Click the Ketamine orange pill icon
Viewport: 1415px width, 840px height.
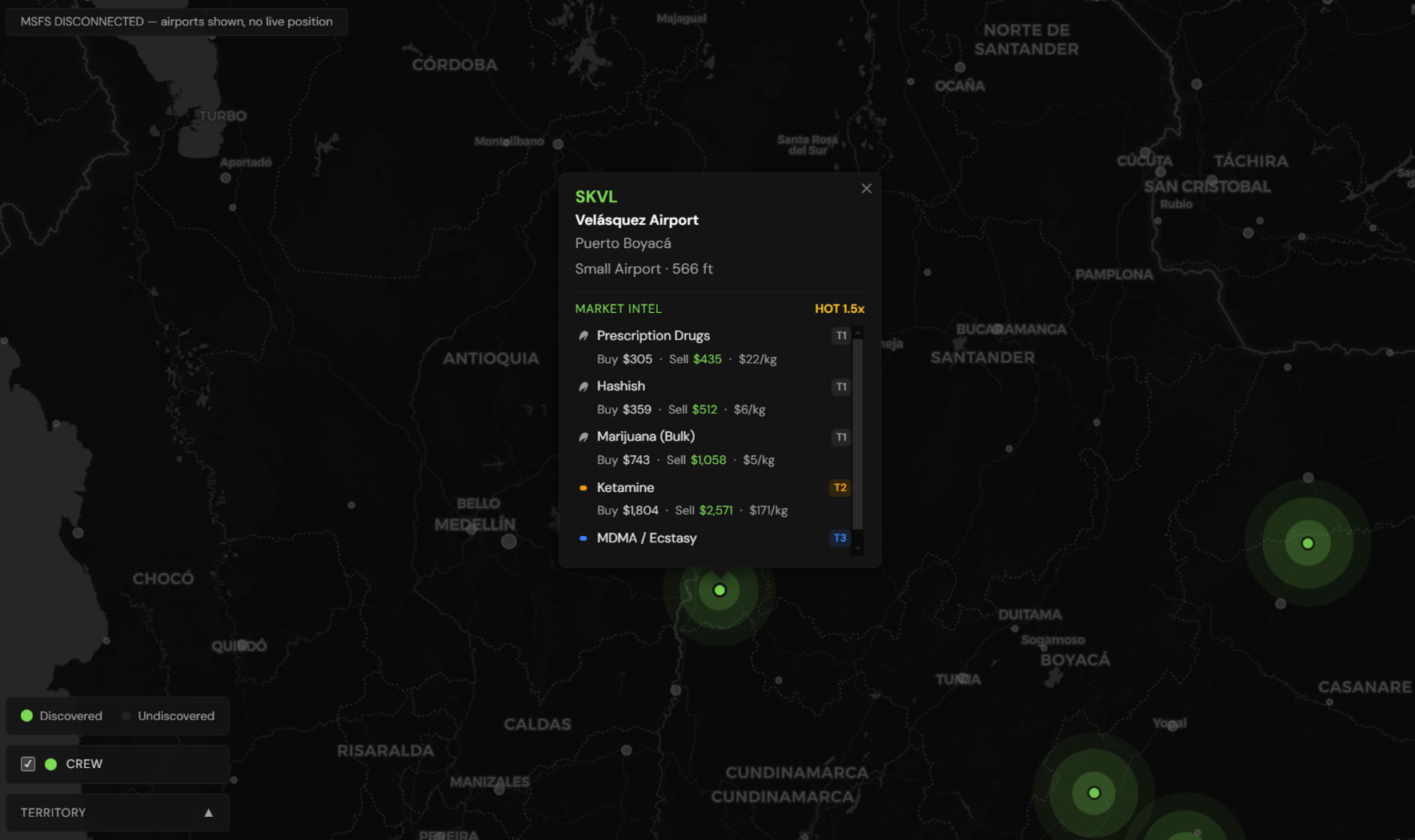pos(583,488)
